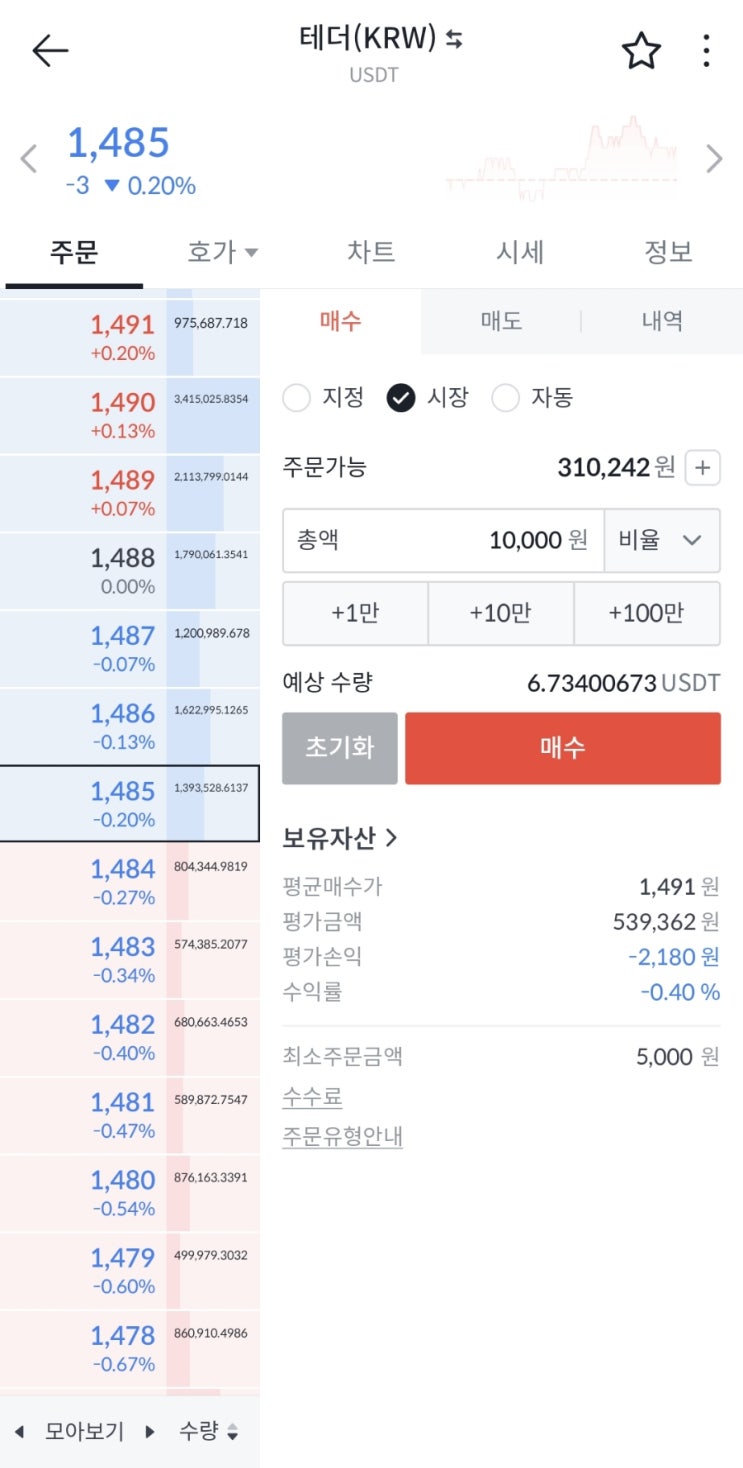Open the 수수료 fee link
743x1468 pixels.
pos(312,1097)
